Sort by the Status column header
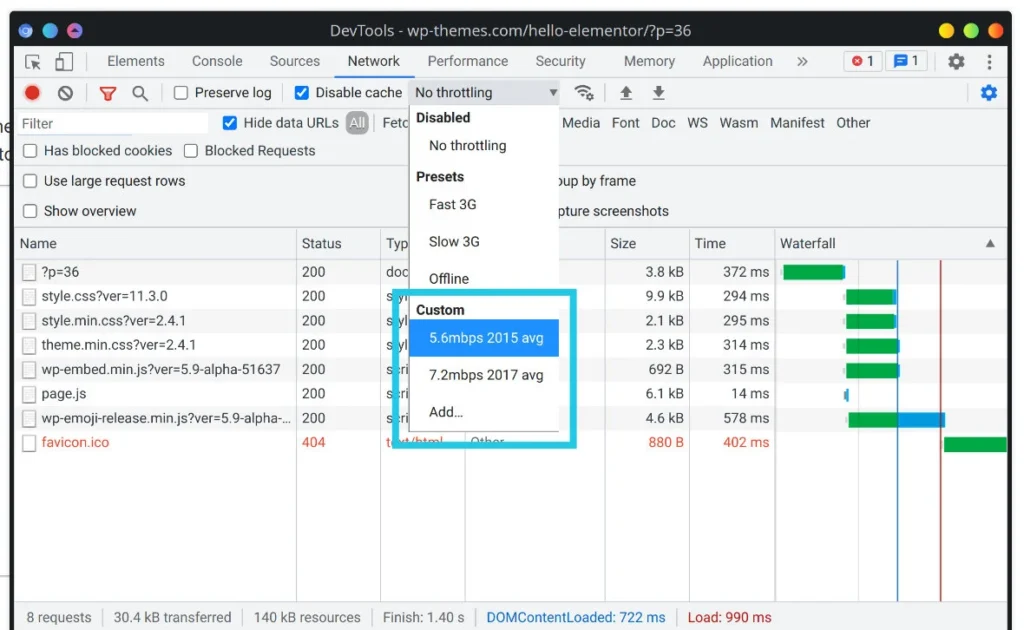This screenshot has height=630, width=1024. [338, 244]
